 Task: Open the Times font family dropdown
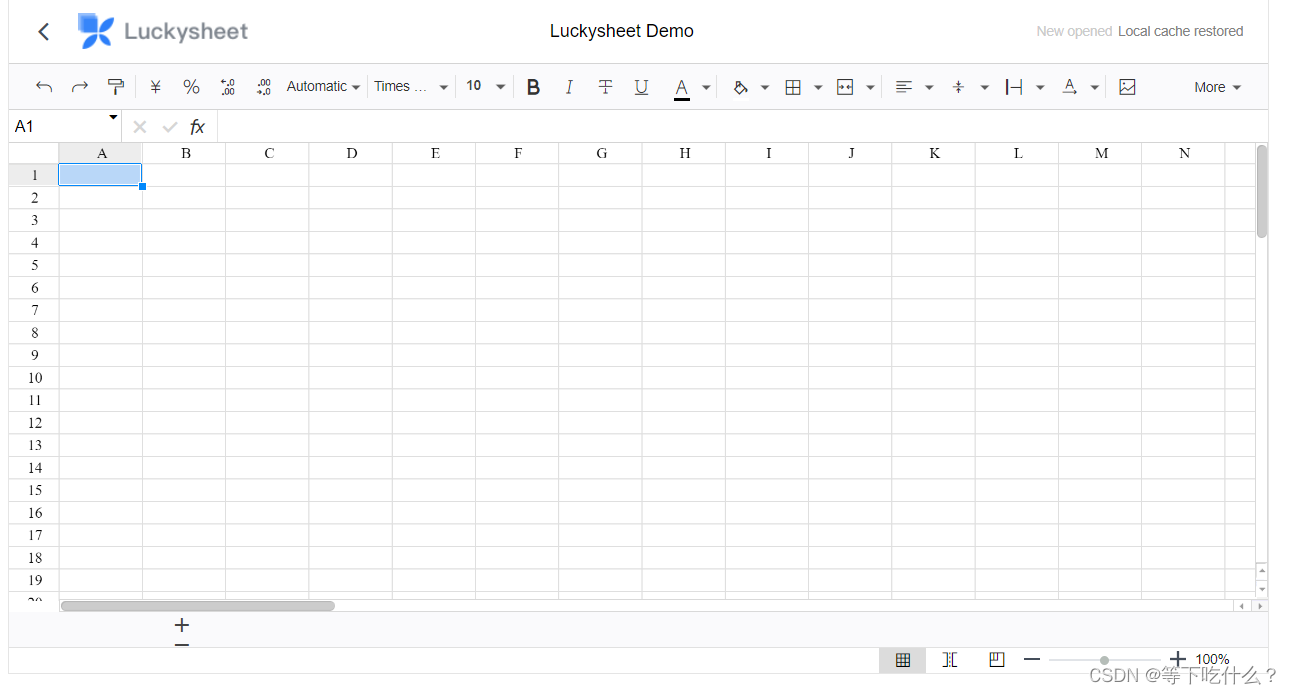point(411,87)
